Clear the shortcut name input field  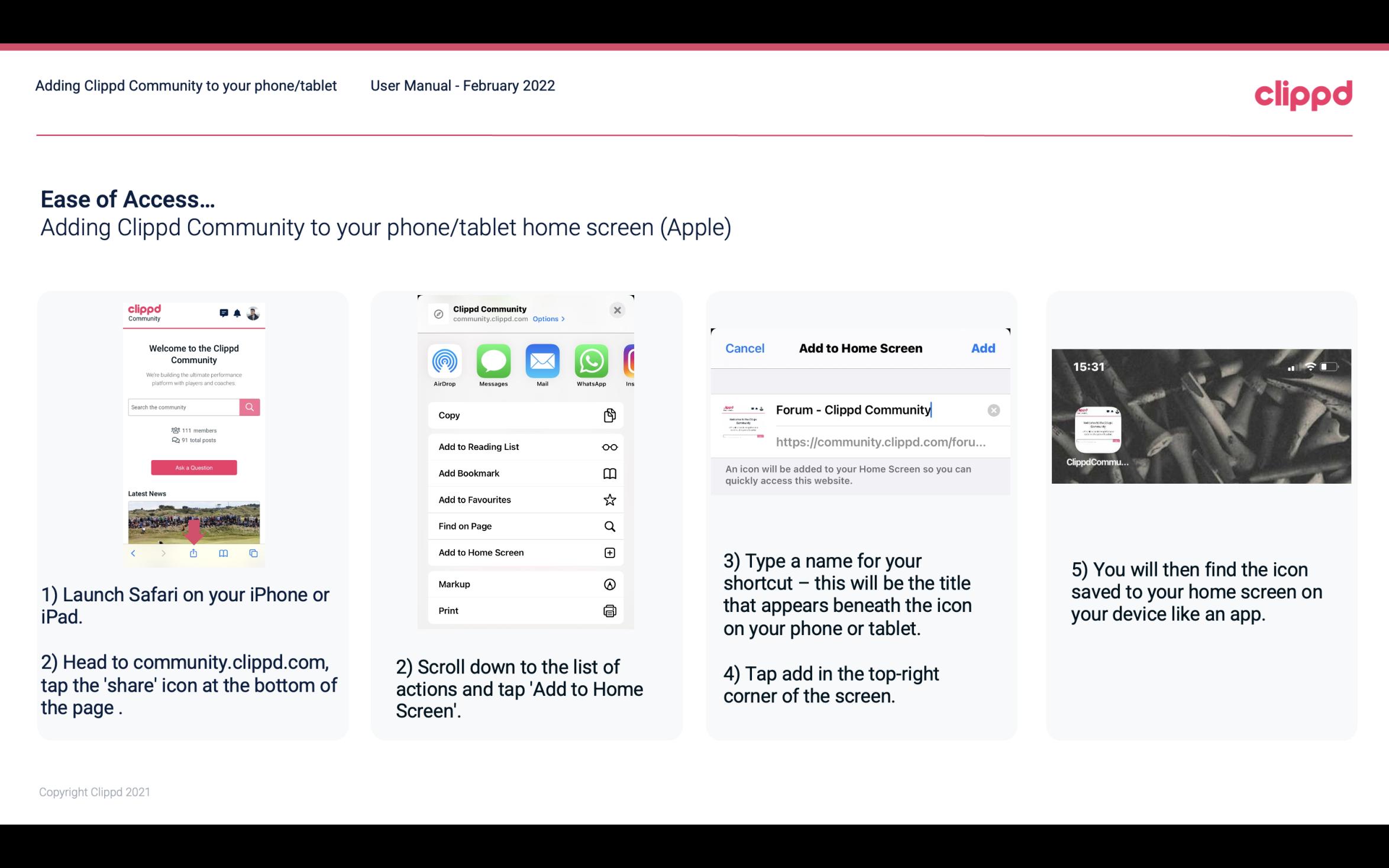pos(994,409)
